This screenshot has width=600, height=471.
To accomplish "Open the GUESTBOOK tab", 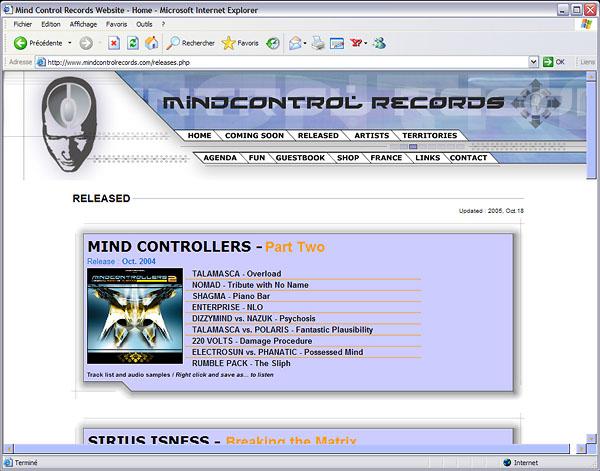I will [x=300, y=158].
